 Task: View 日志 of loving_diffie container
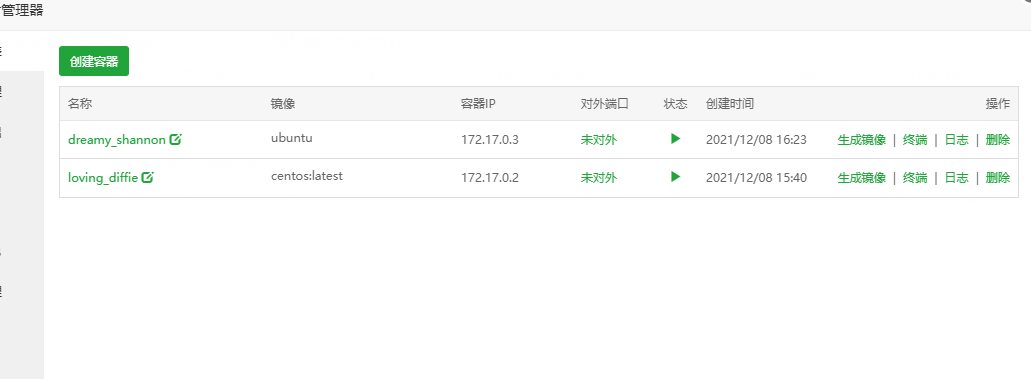[956, 178]
